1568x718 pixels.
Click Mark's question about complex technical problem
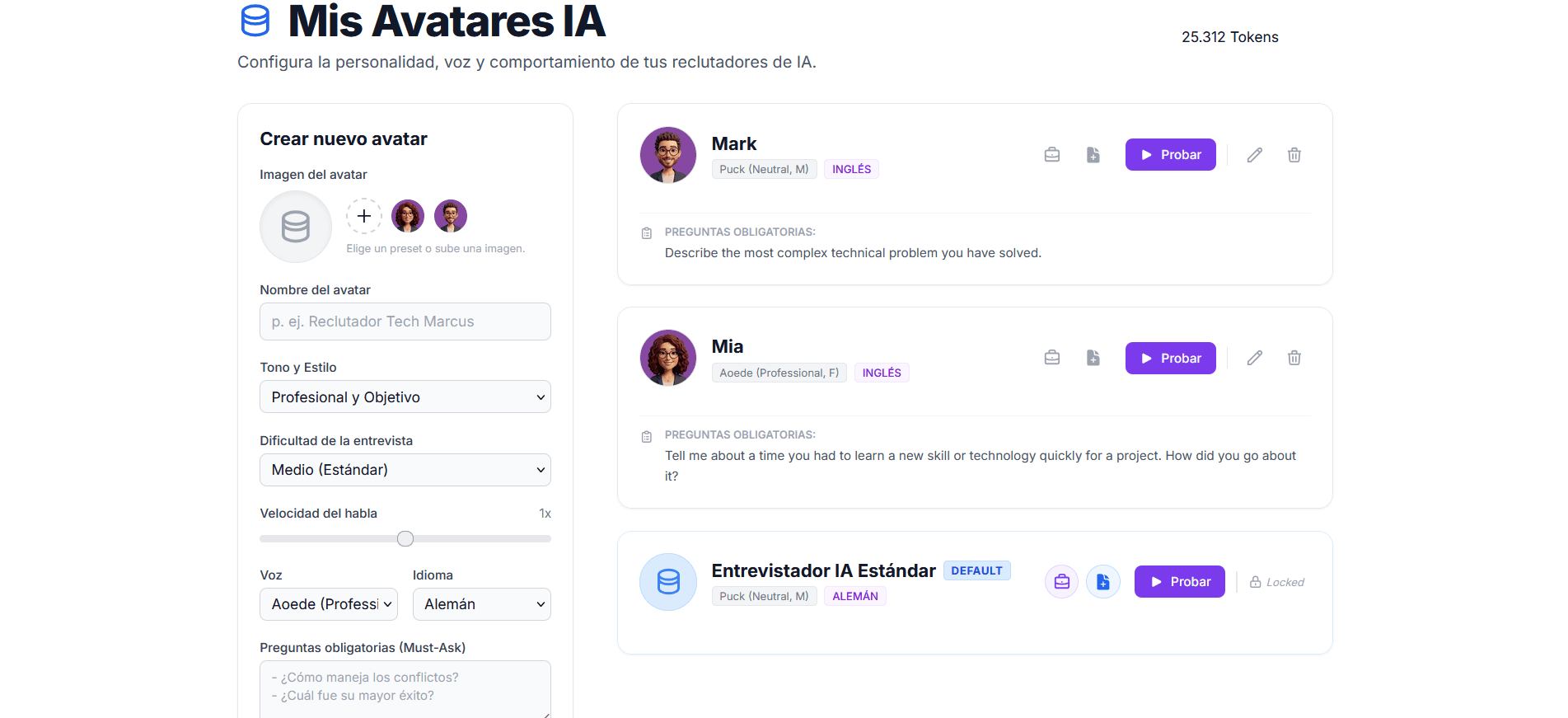tap(853, 253)
